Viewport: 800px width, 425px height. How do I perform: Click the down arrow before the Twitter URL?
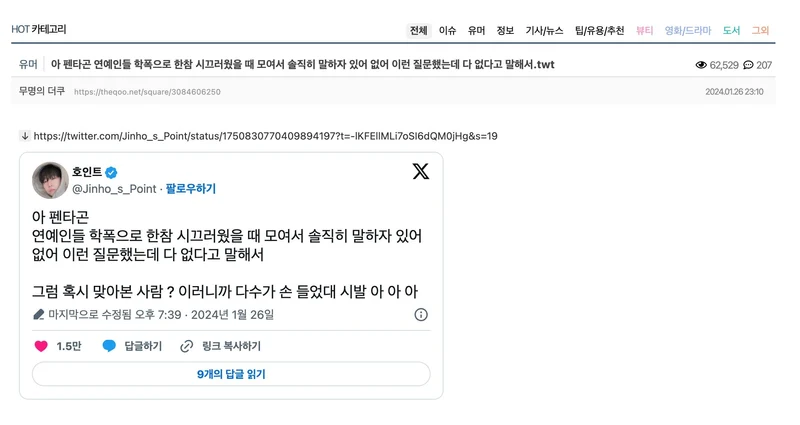point(25,136)
